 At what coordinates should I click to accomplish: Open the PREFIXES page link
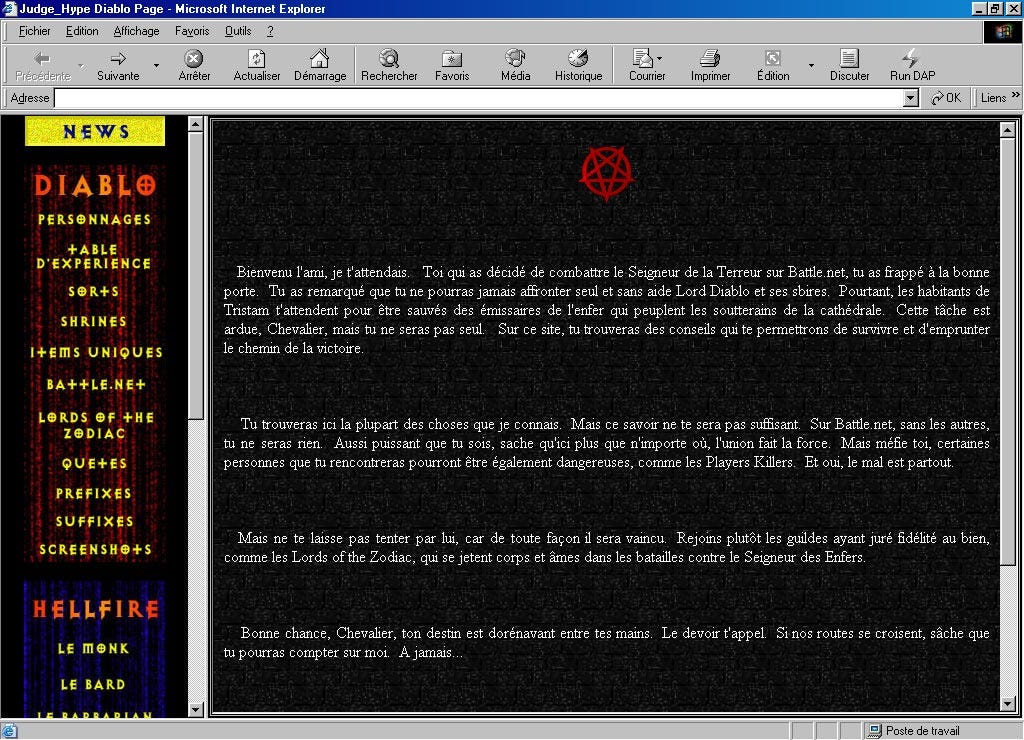[94, 493]
